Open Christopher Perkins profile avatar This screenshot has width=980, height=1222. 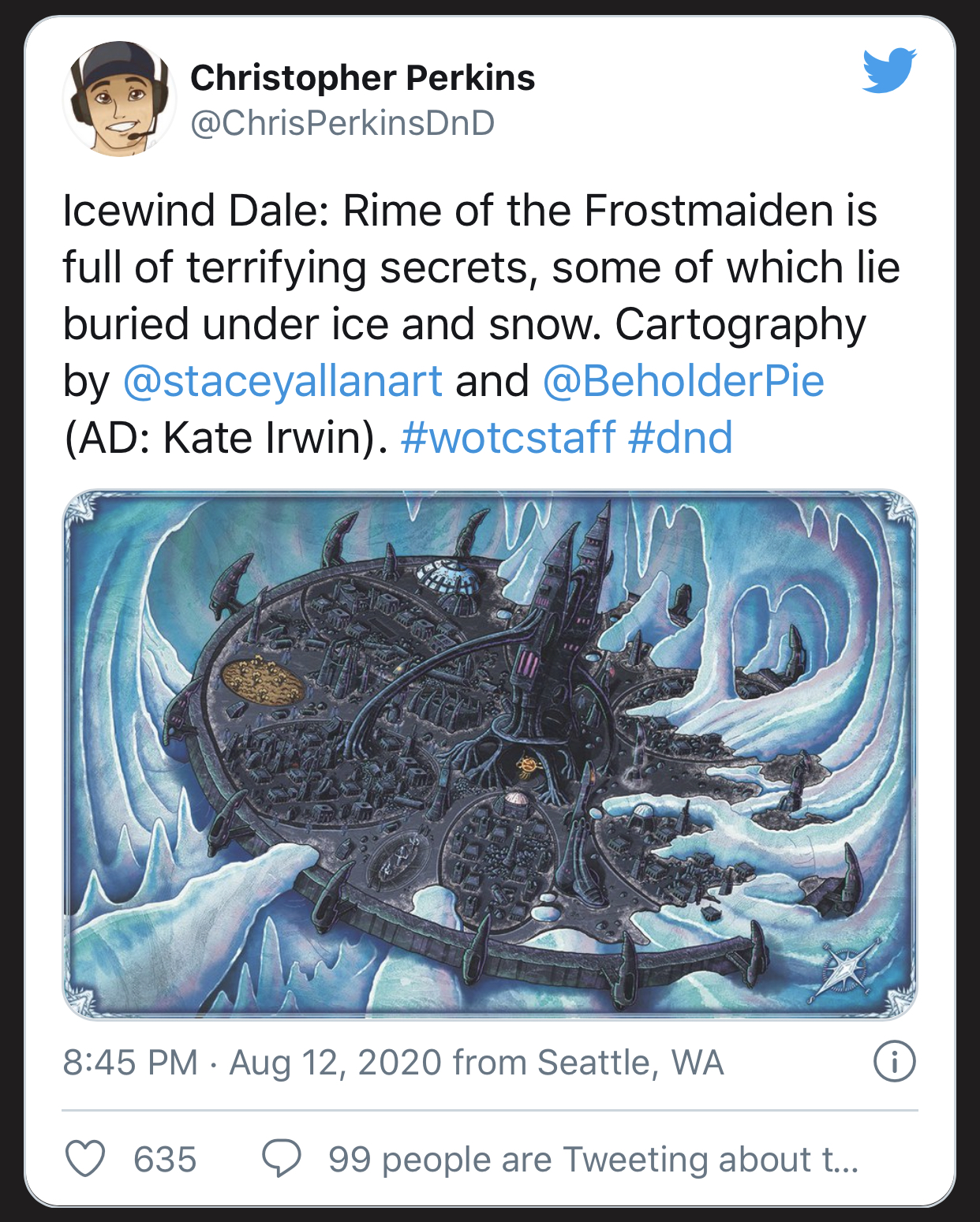pos(119,99)
